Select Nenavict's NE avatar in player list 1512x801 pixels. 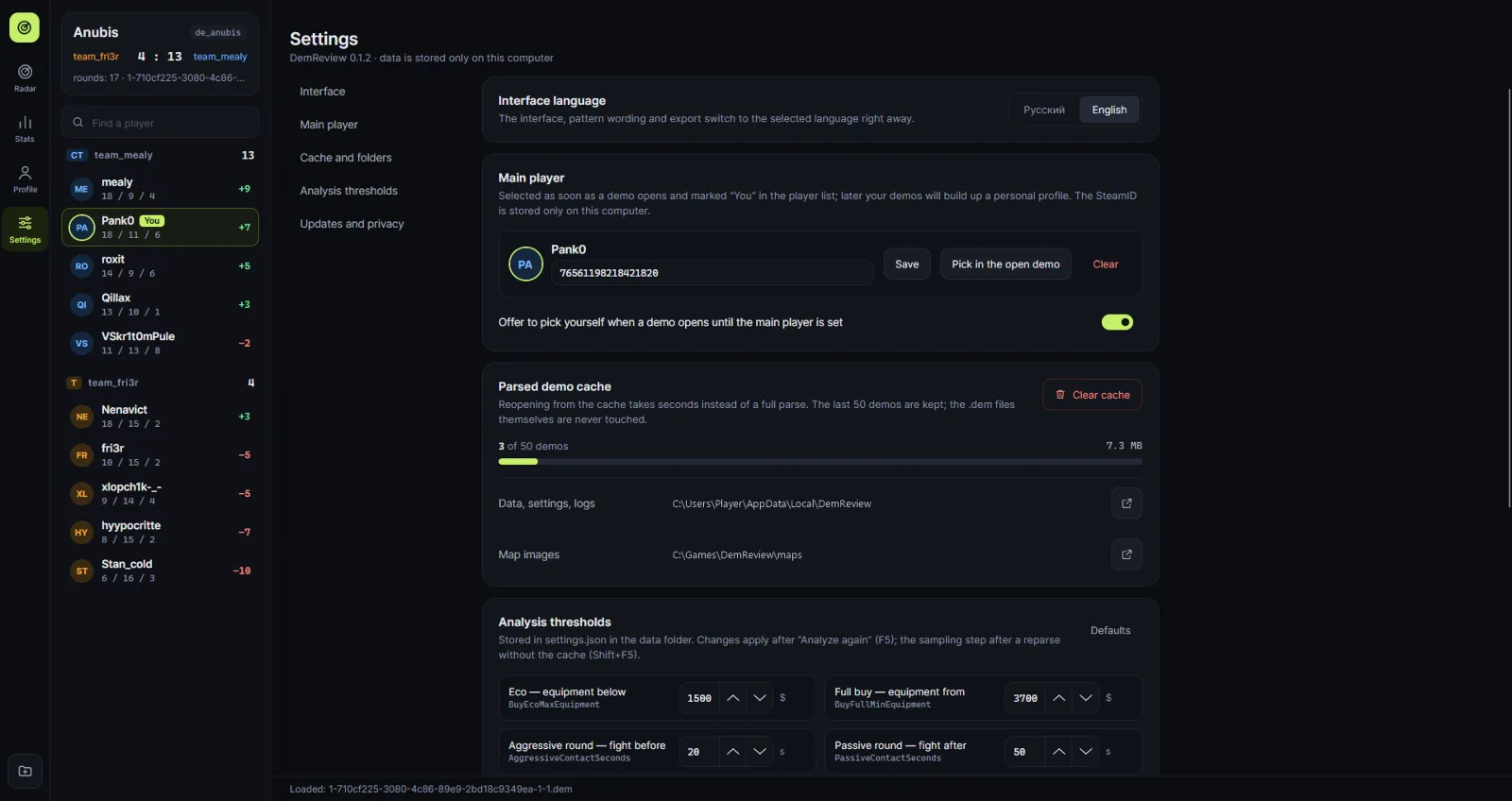[x=81, y=417]
